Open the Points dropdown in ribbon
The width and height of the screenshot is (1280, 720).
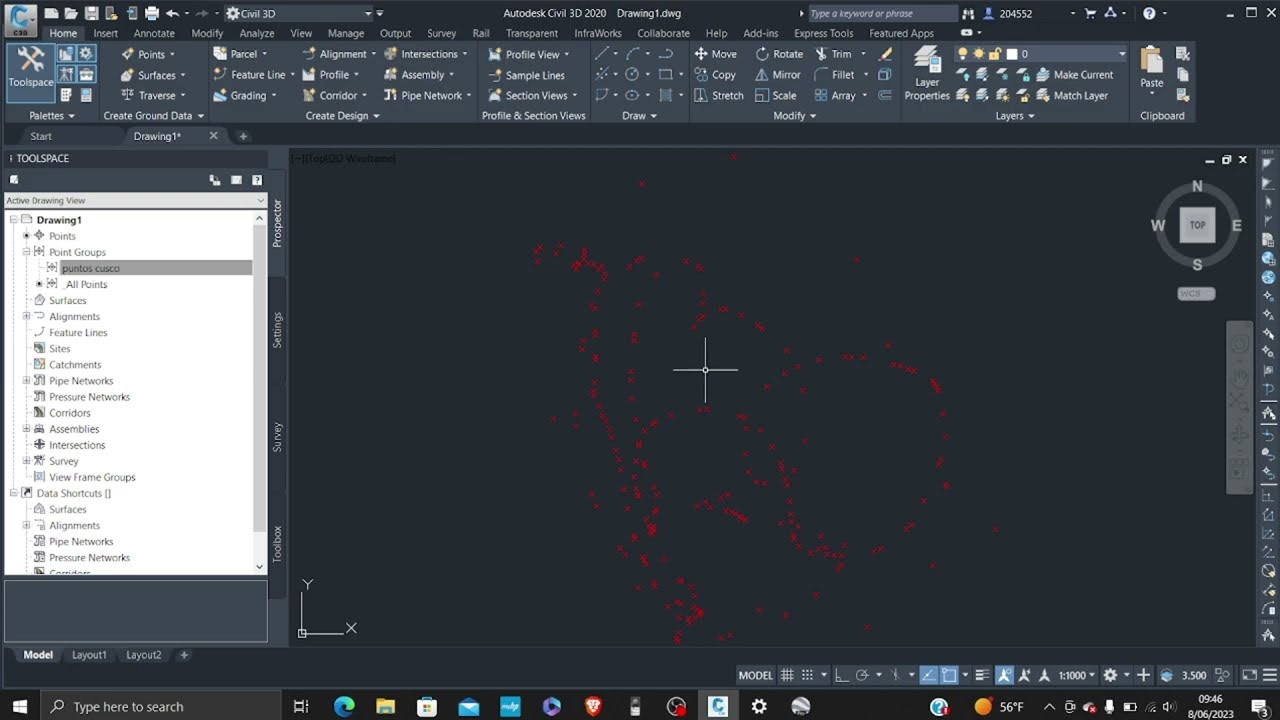(x=148, y=54)
